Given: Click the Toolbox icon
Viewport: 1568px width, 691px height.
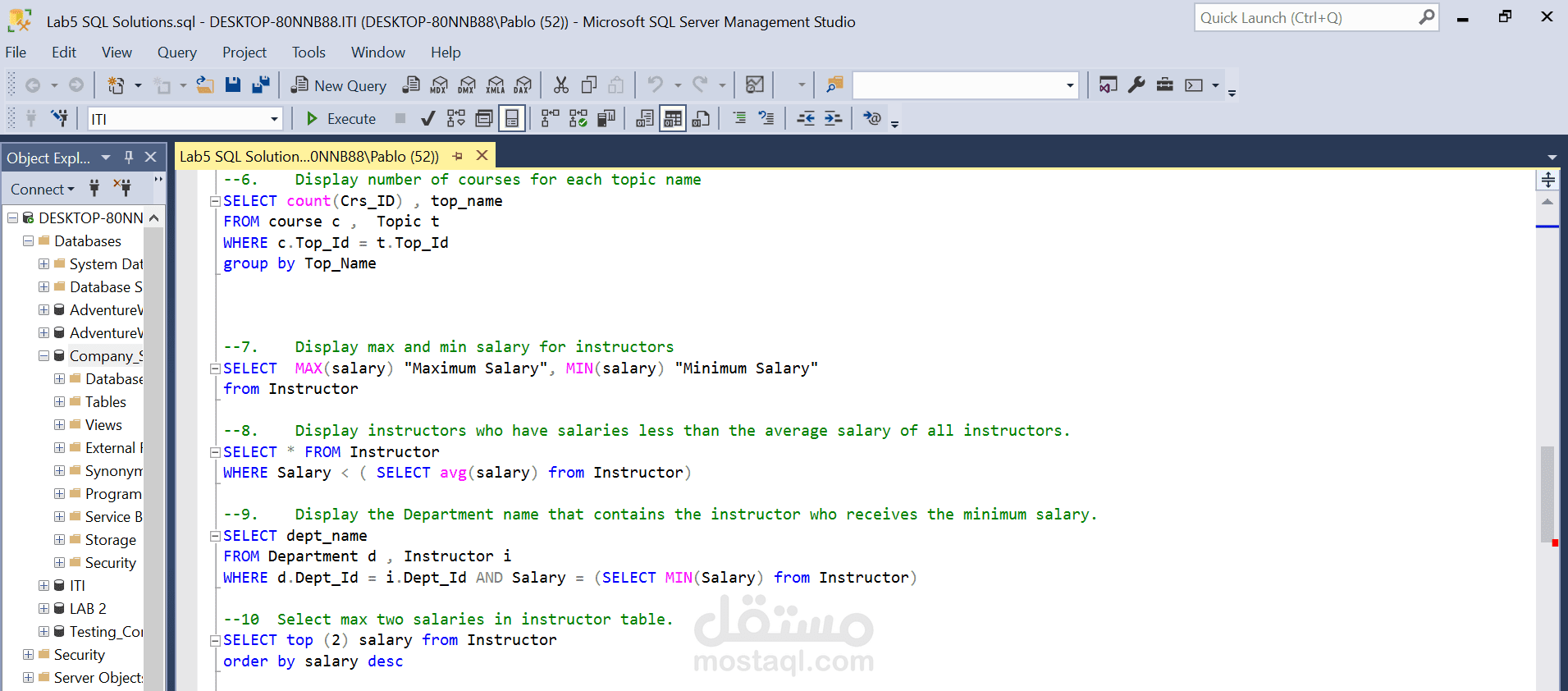Looking at the screenshot, I should click(x=1165, y=85).
